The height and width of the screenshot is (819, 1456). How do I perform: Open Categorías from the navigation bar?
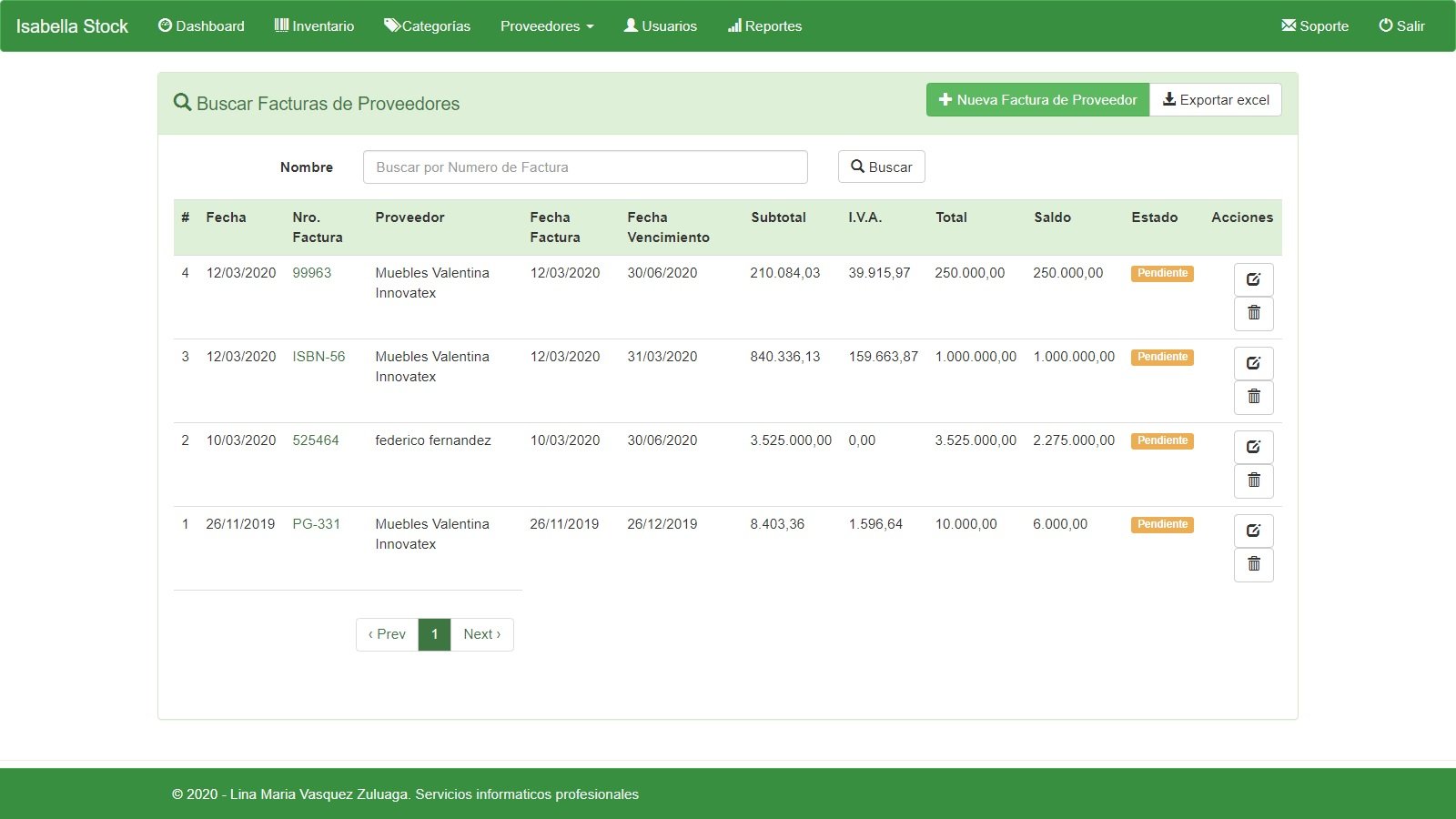[427, 26]
